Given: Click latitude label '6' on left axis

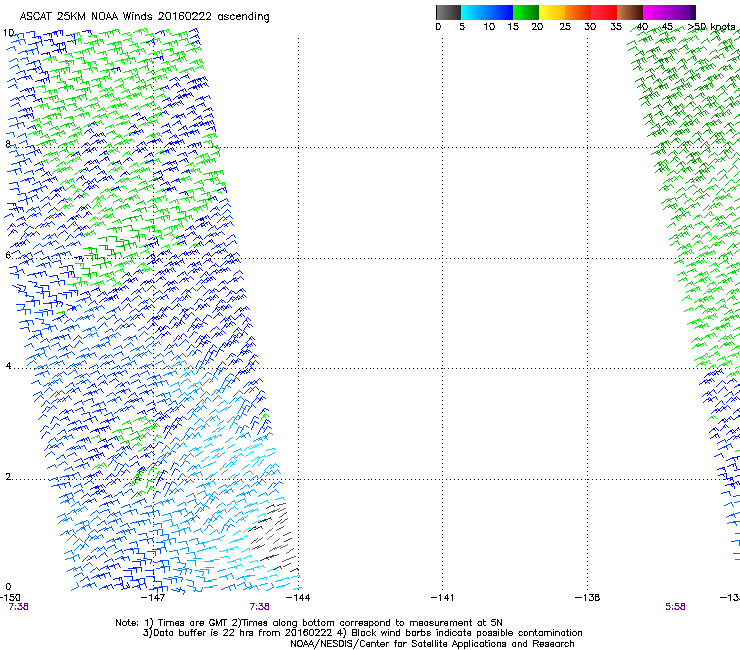Looking at the screenshot, I should coord(8,255).
